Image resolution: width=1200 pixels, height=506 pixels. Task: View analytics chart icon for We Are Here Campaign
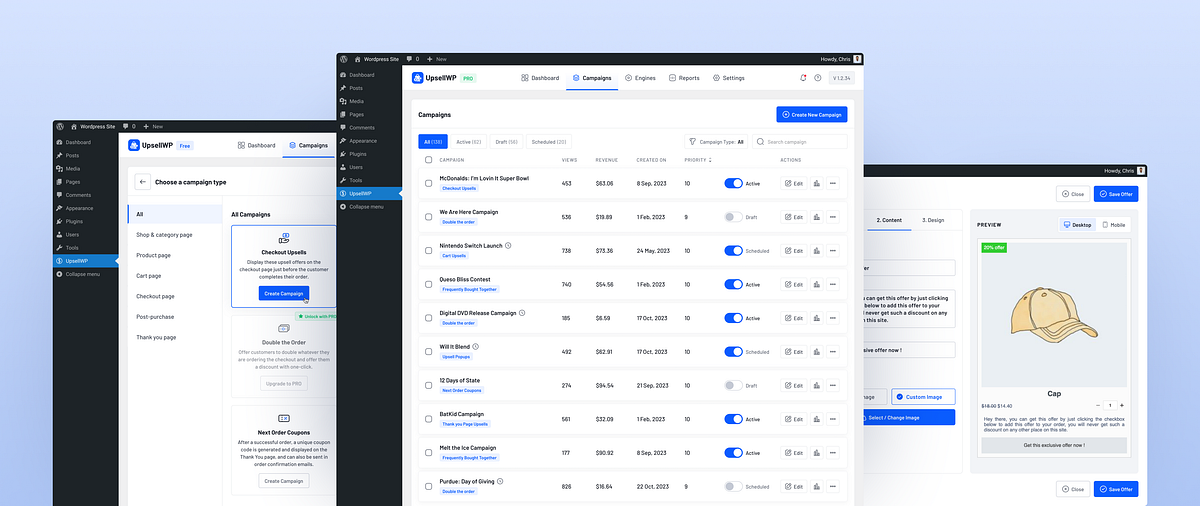817,217
